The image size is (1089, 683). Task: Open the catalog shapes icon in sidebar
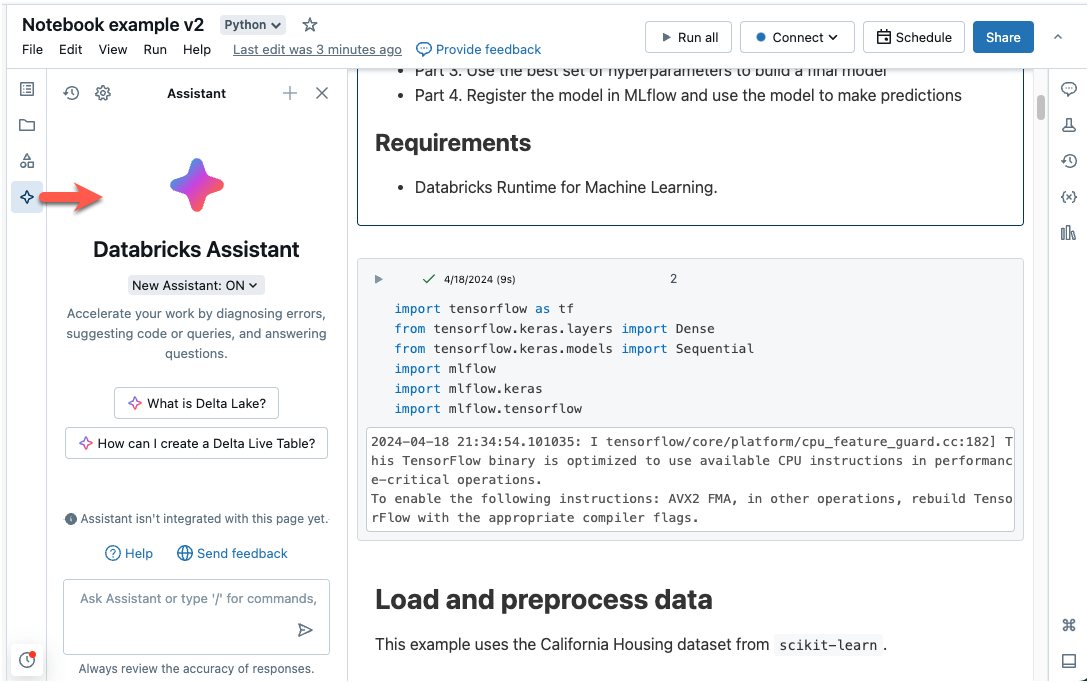pos(27,161)
